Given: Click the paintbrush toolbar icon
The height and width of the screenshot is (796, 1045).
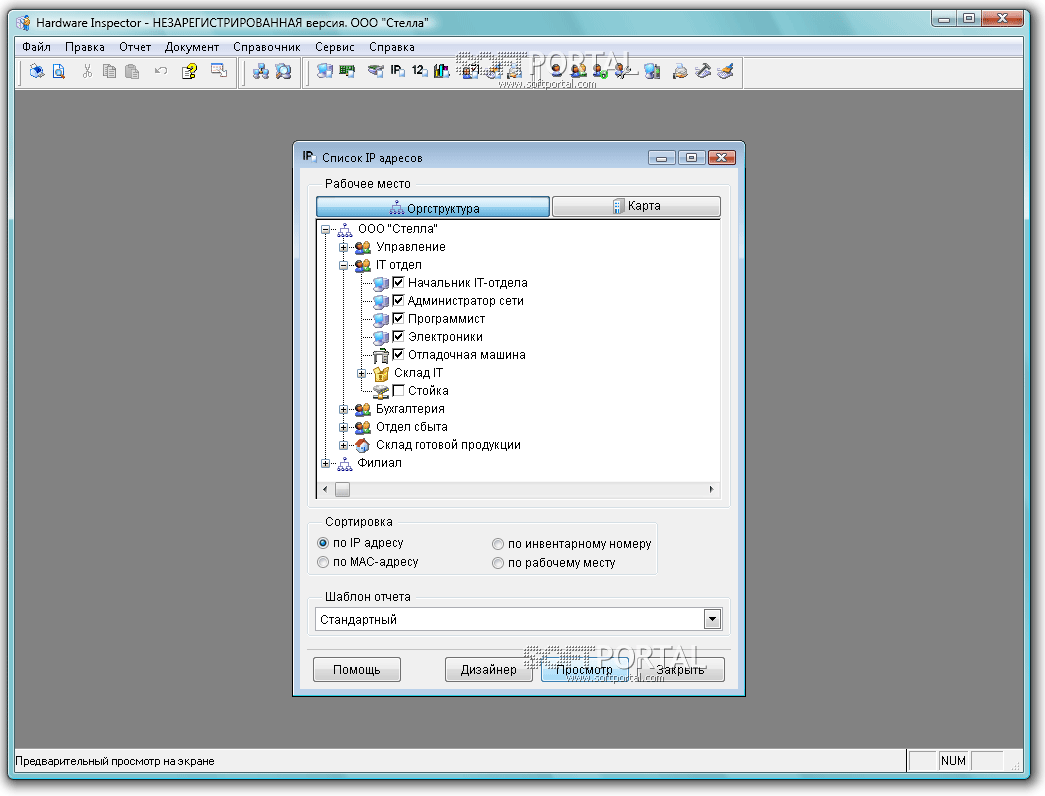Looking at the screenshot, I should coord(726,71).
